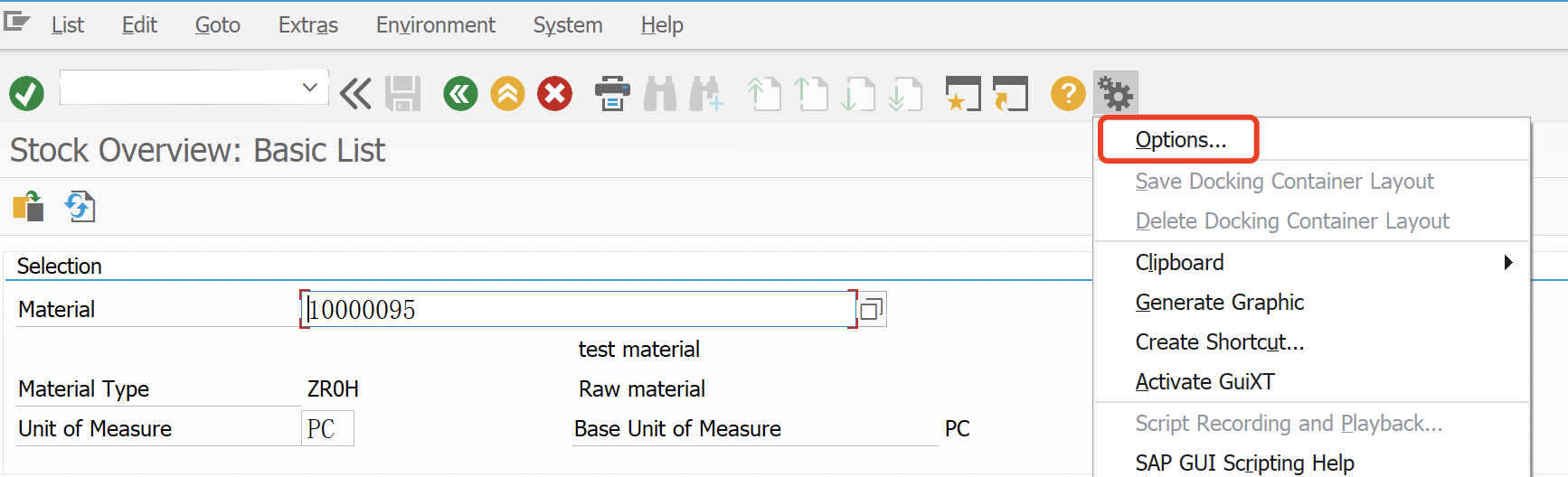Image resolution: width=1568 pixels, height=477 pixels.
Task: Expand the Clipboard submenu arrow
Action: coord(1507,262)
